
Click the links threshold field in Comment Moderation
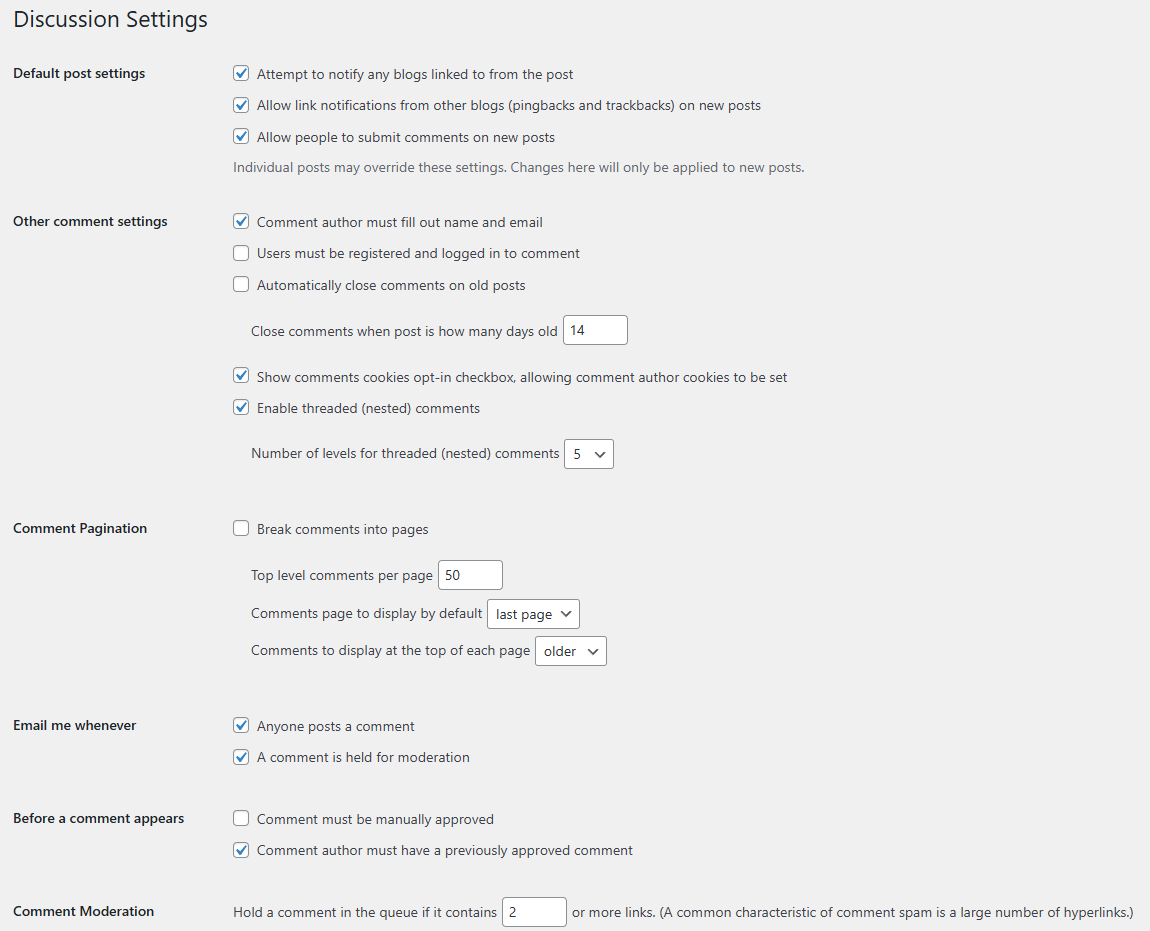tap(534, 912)
